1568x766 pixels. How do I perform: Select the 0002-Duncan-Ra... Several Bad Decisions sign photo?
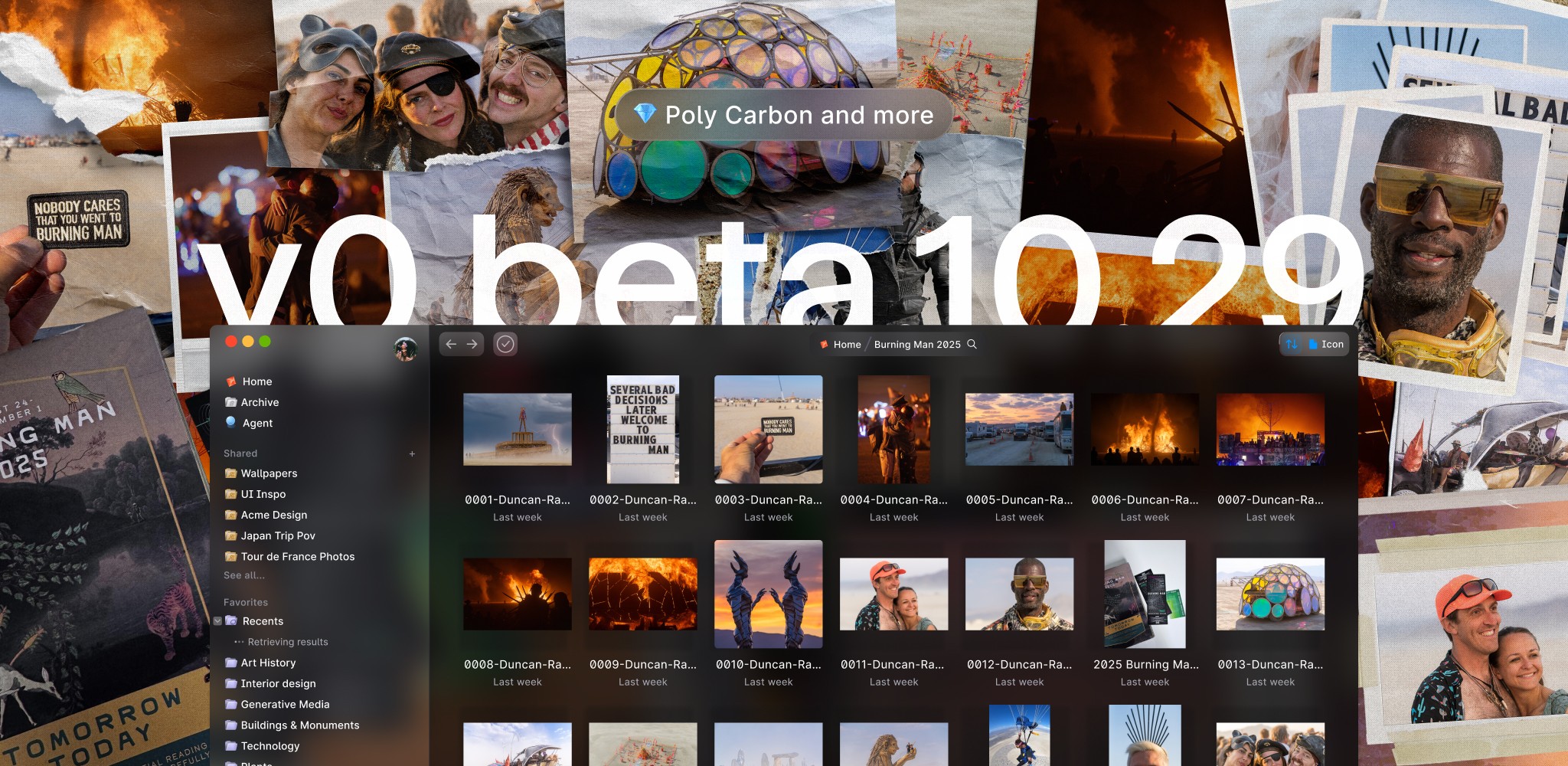click(643, 429)
